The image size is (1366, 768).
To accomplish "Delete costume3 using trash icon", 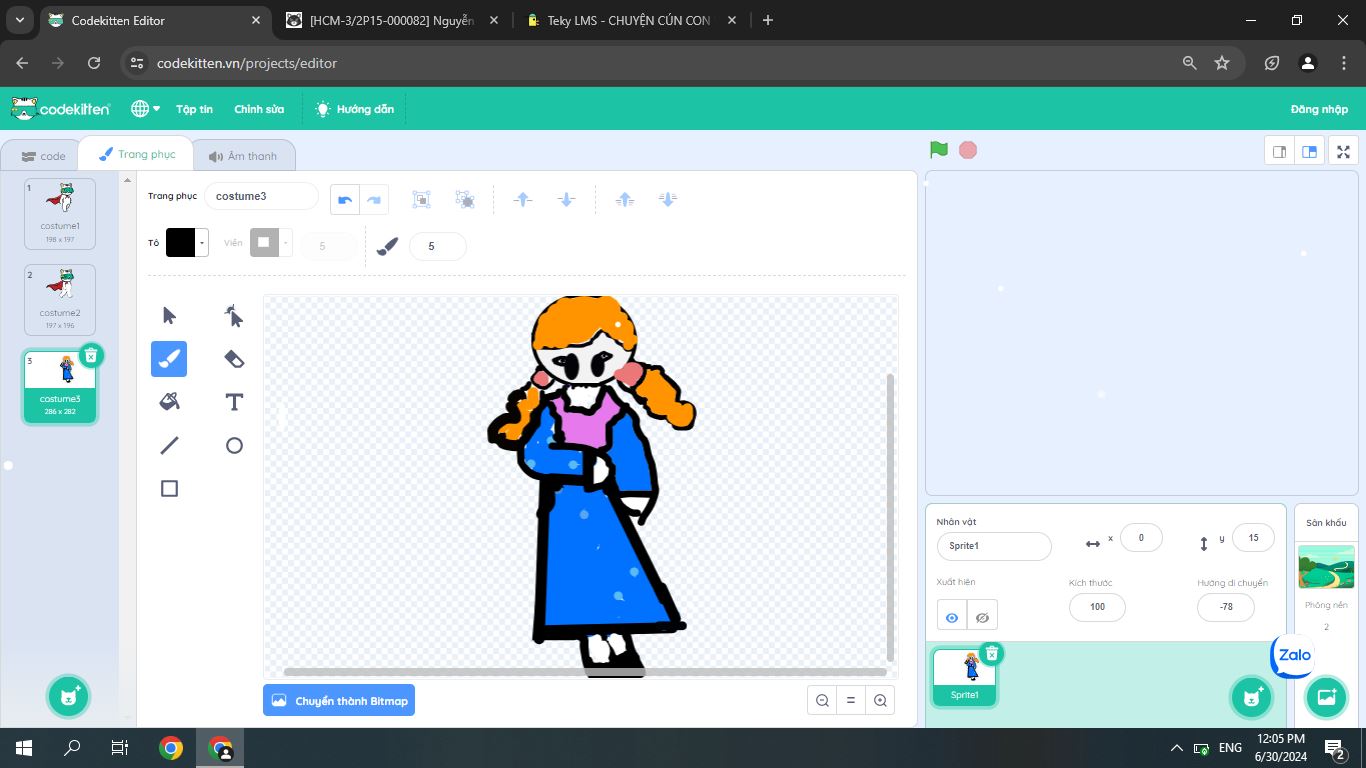I will (90, 355).
